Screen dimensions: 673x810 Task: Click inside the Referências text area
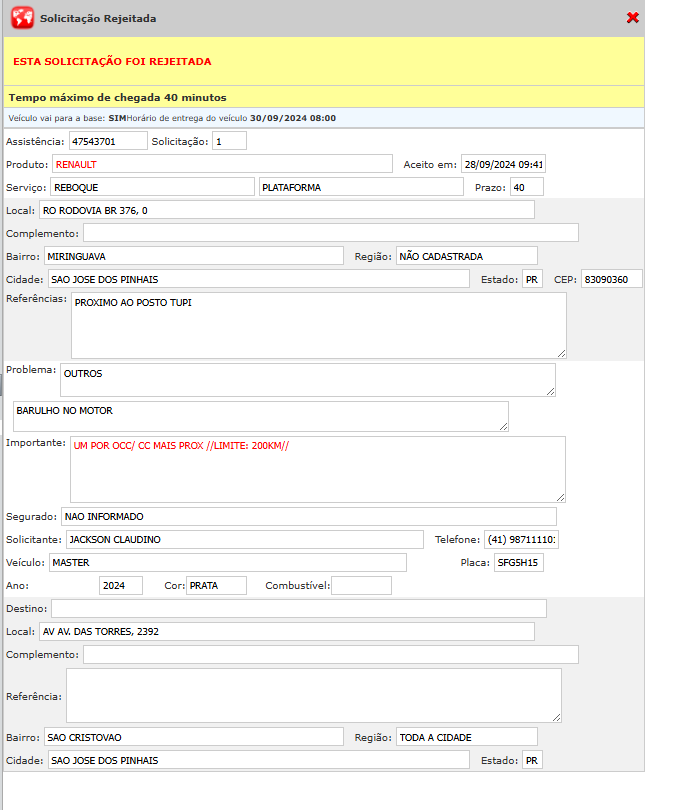(318, 325)
